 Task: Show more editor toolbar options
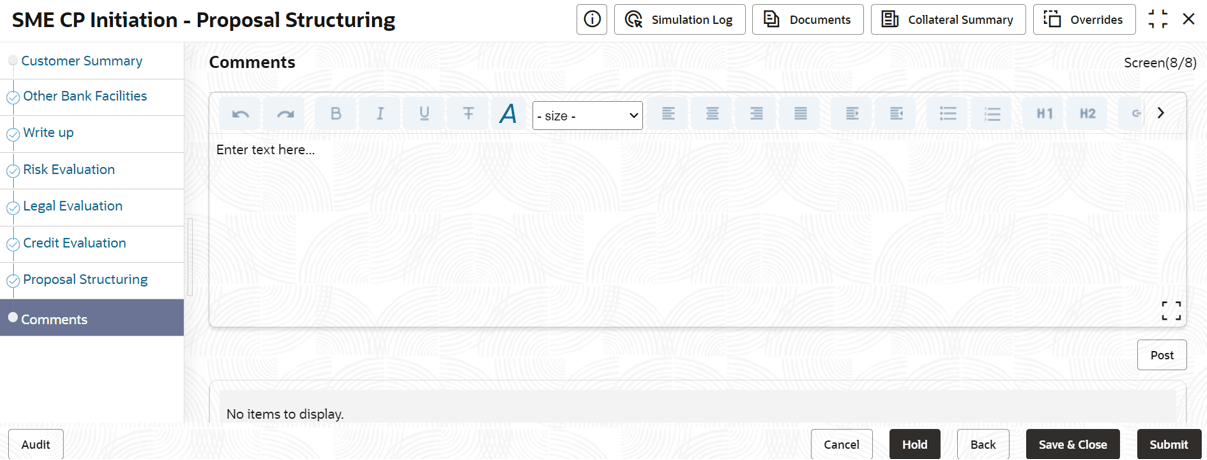(1161, 113)
